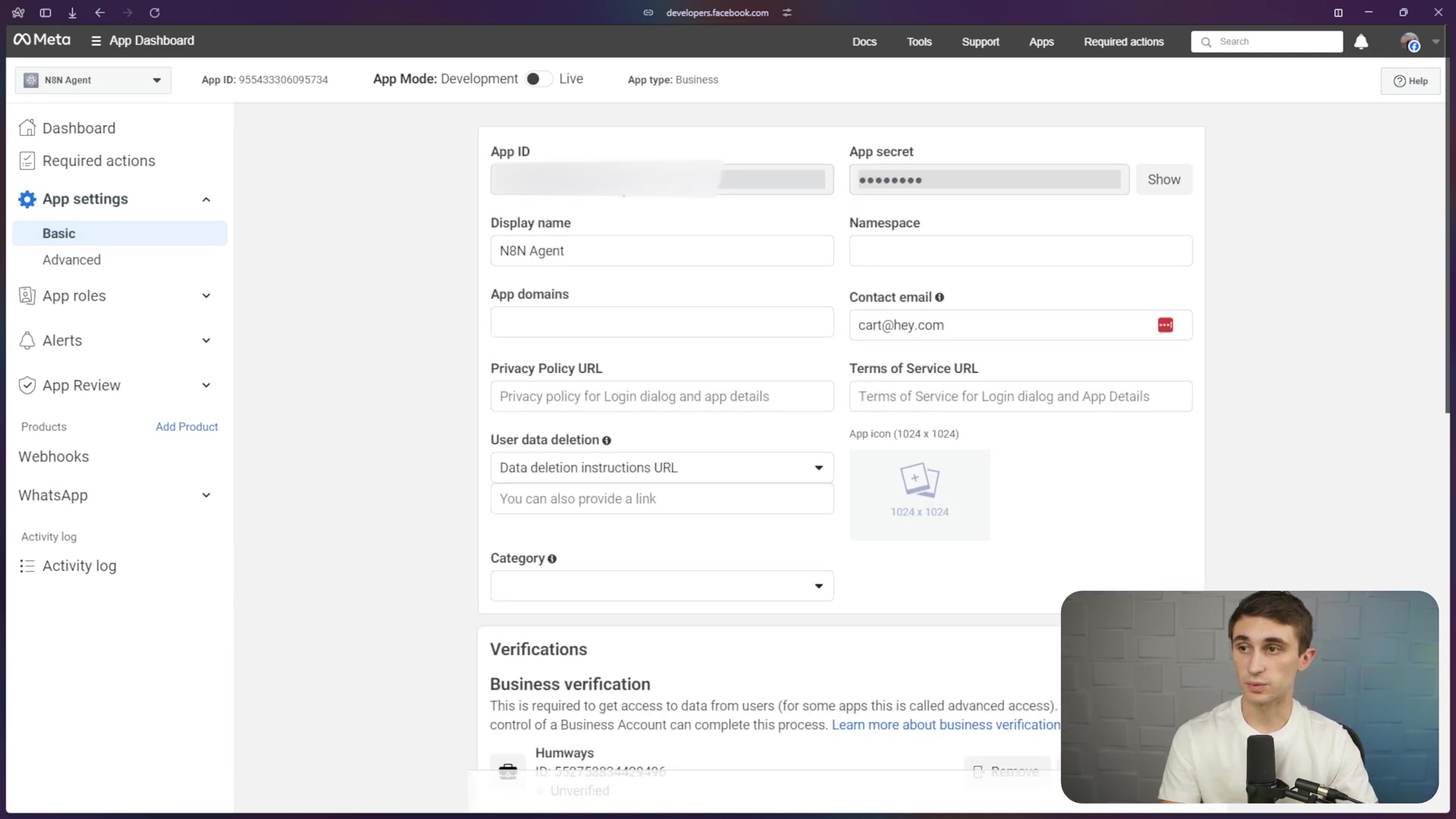Click the Terms of Service URL field
The image size is (1456, 819).
(1021, 397)
